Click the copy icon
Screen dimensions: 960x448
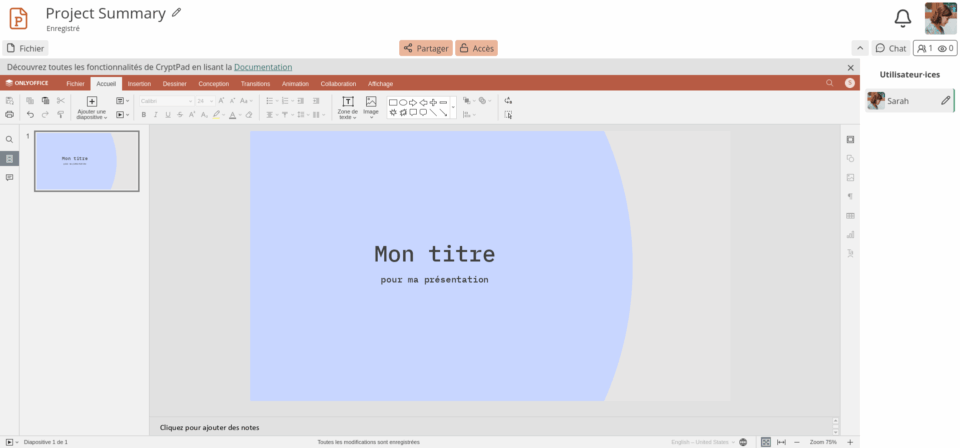pos(30,101)
